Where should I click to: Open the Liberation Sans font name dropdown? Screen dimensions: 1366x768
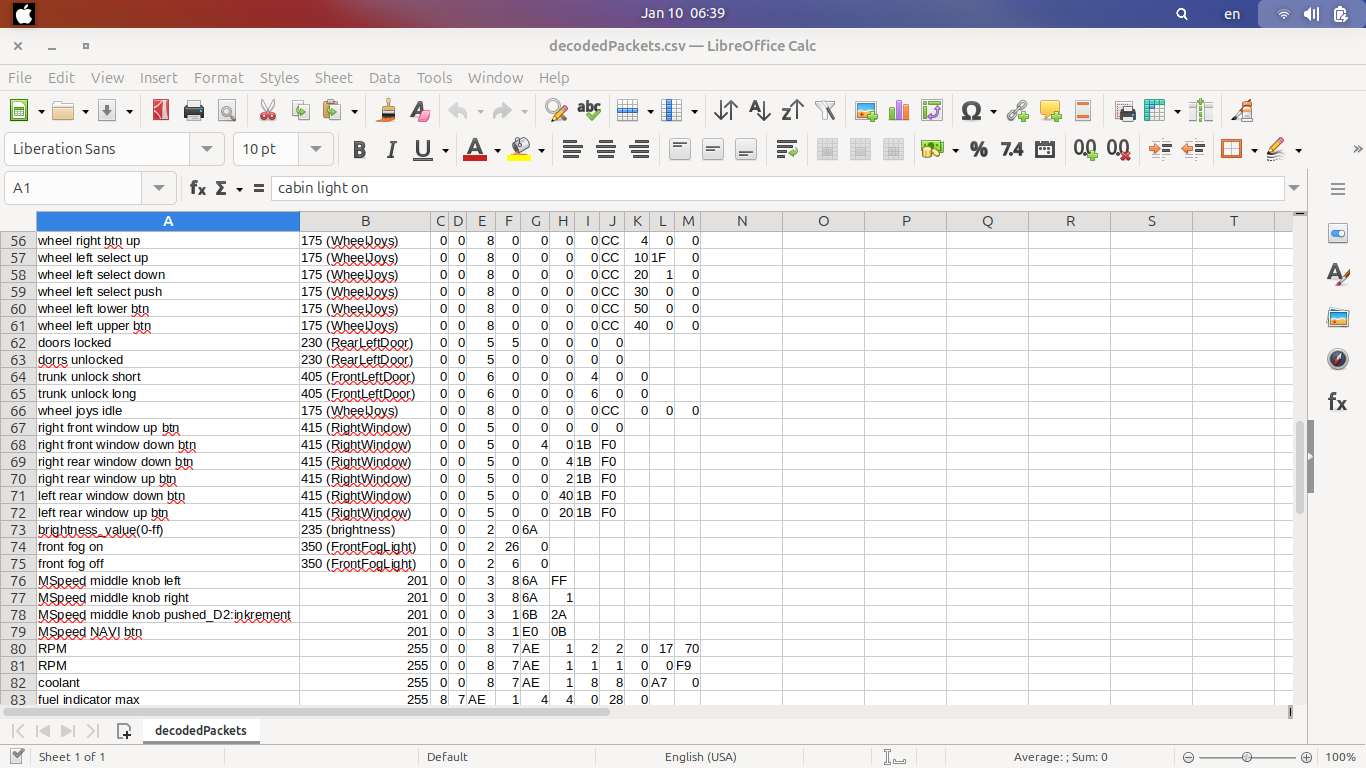(x=207, y=149)
